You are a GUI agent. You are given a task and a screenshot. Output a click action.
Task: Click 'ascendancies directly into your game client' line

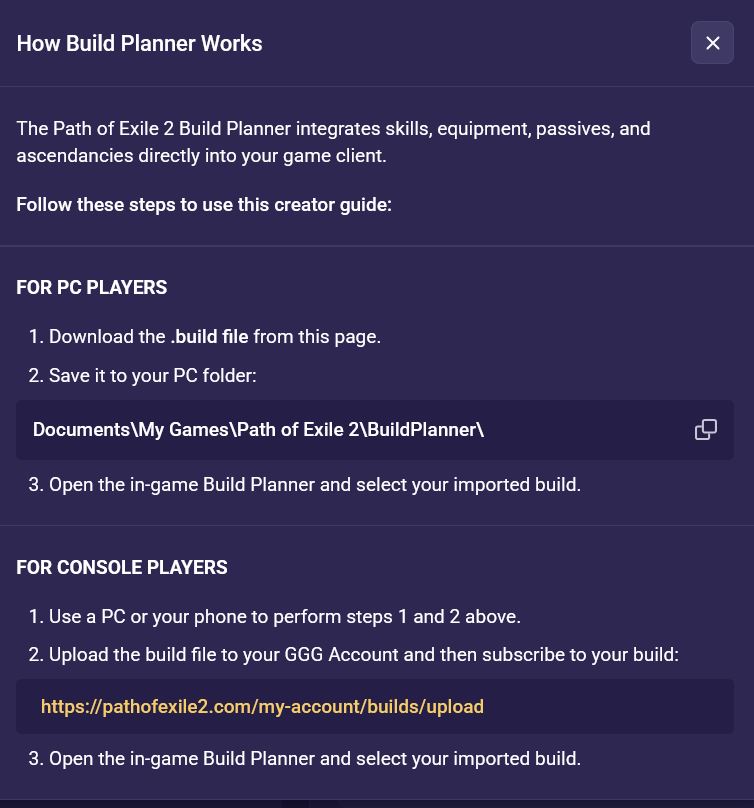click(202, 156)
